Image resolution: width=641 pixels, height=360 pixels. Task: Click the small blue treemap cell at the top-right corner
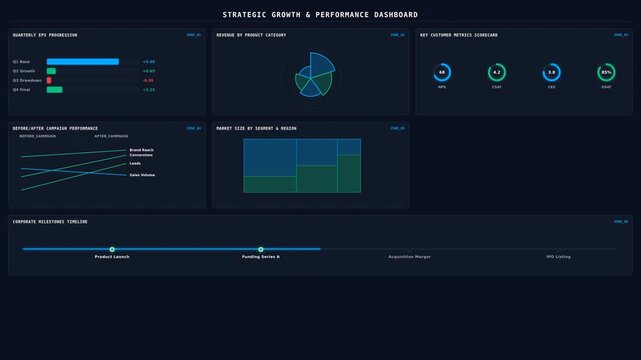coord(349,147)
